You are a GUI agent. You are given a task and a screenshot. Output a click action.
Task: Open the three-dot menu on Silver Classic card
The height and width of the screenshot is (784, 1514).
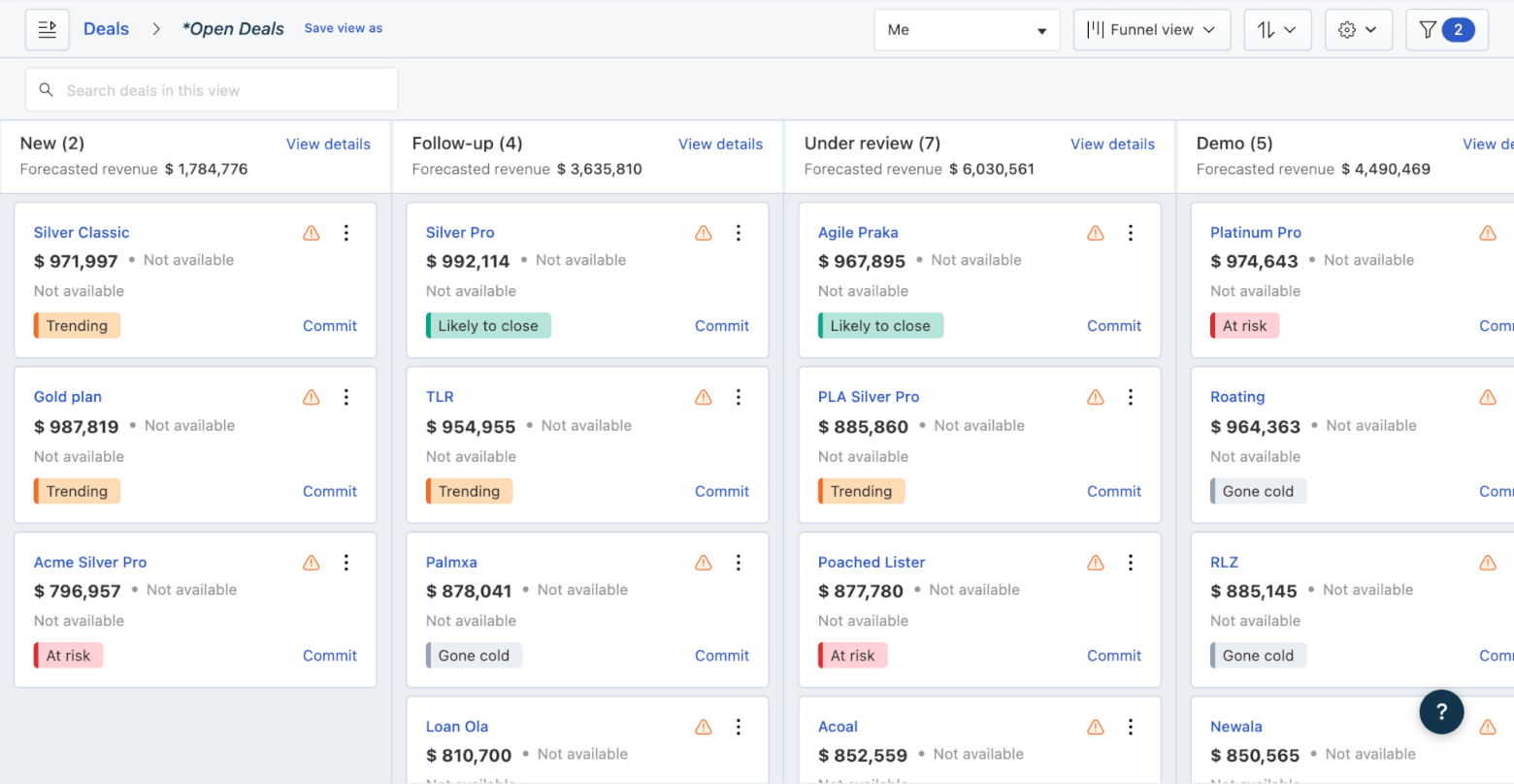coord(346,233)
